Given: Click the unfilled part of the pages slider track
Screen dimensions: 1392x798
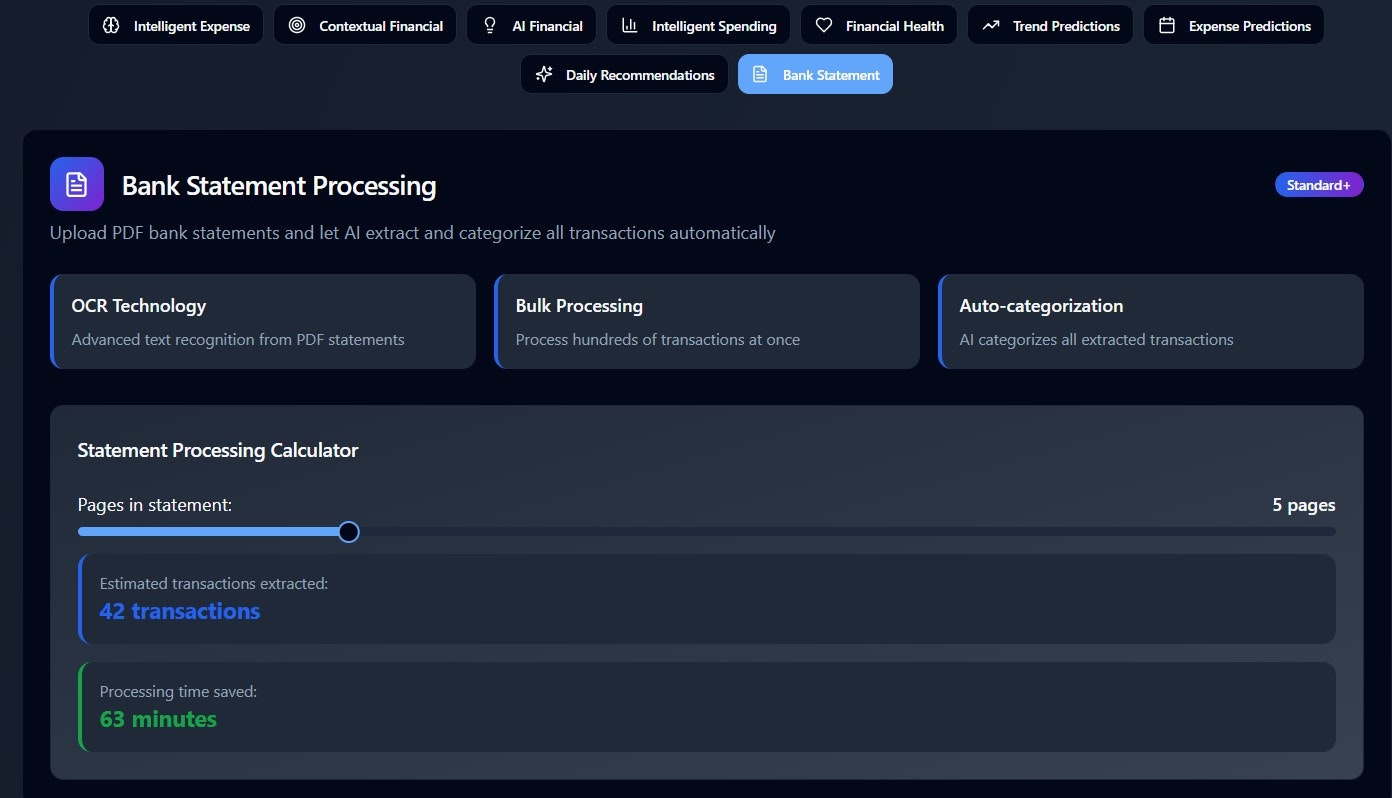Looking at the screenshot, I should click(x=847, y=532).
